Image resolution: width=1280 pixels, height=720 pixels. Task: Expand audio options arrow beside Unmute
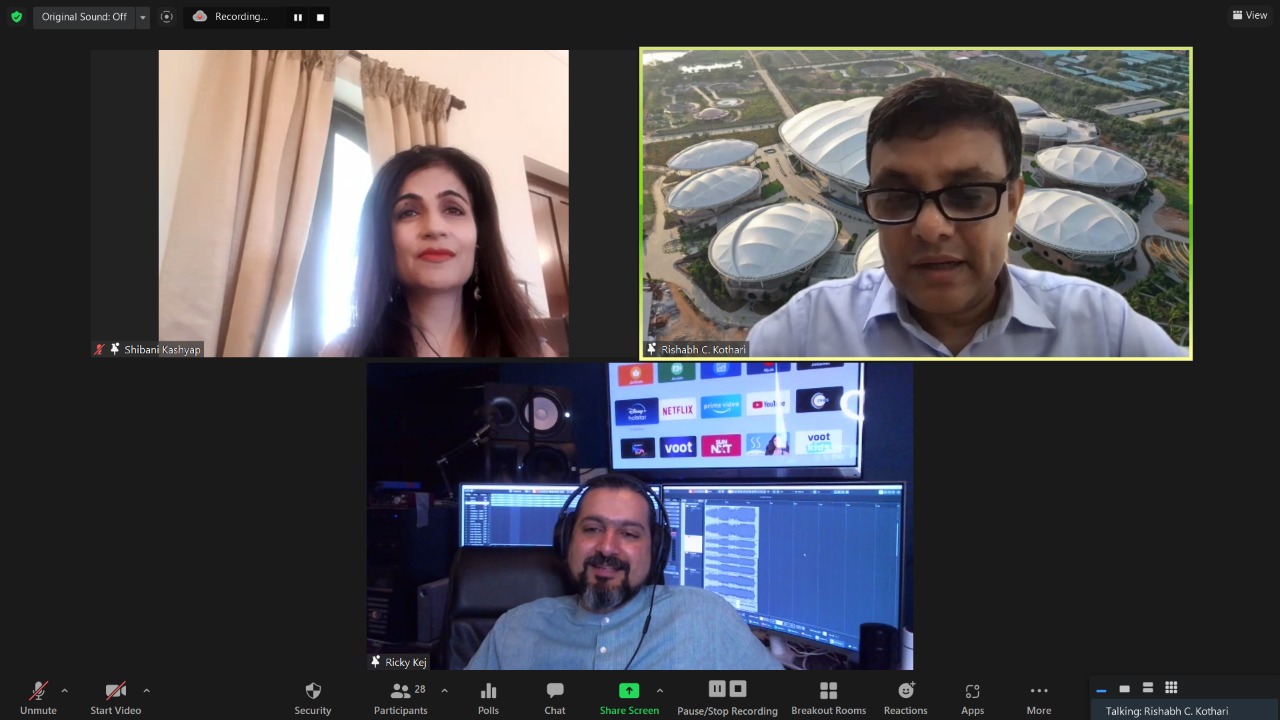(65, 690)
